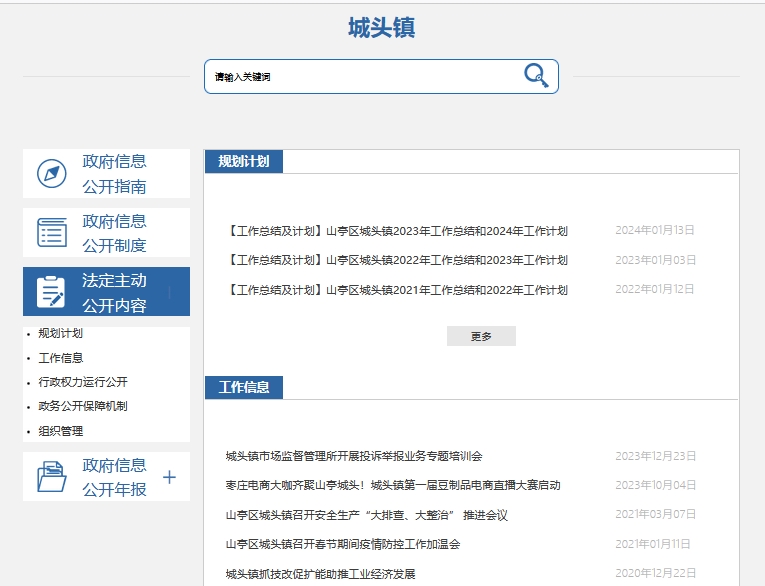Screen dimensions: 765x586
Task: Click the compass icon for 政府信息公开指南
Action: pos(51,174)
